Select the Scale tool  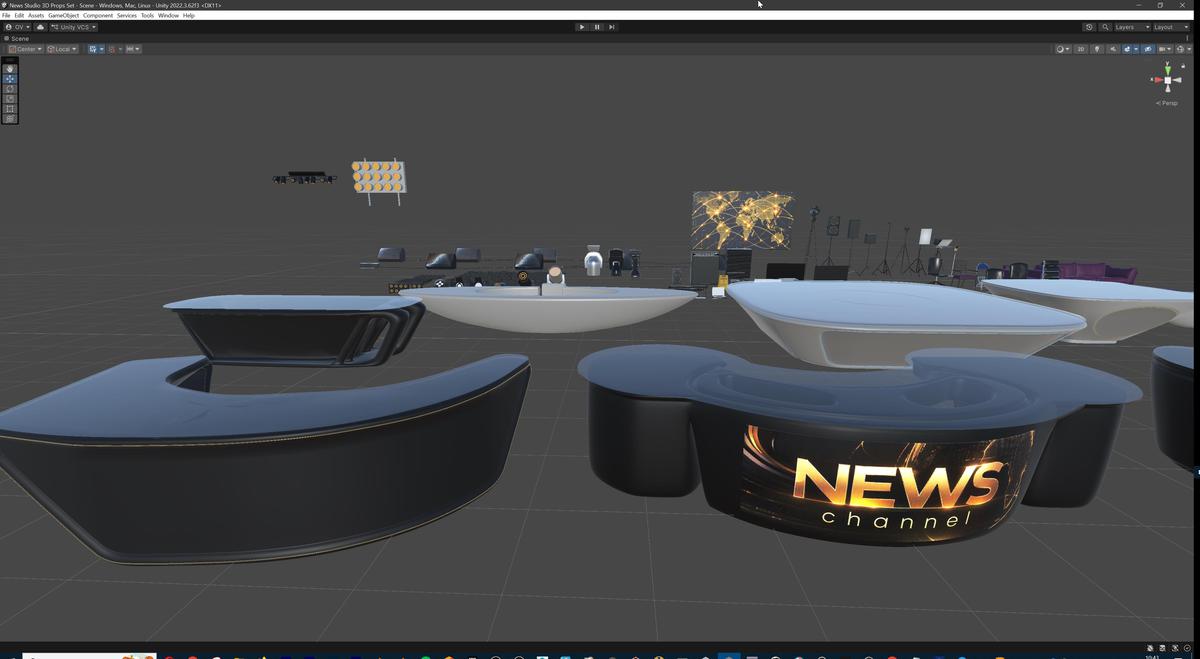click(10, 98)
